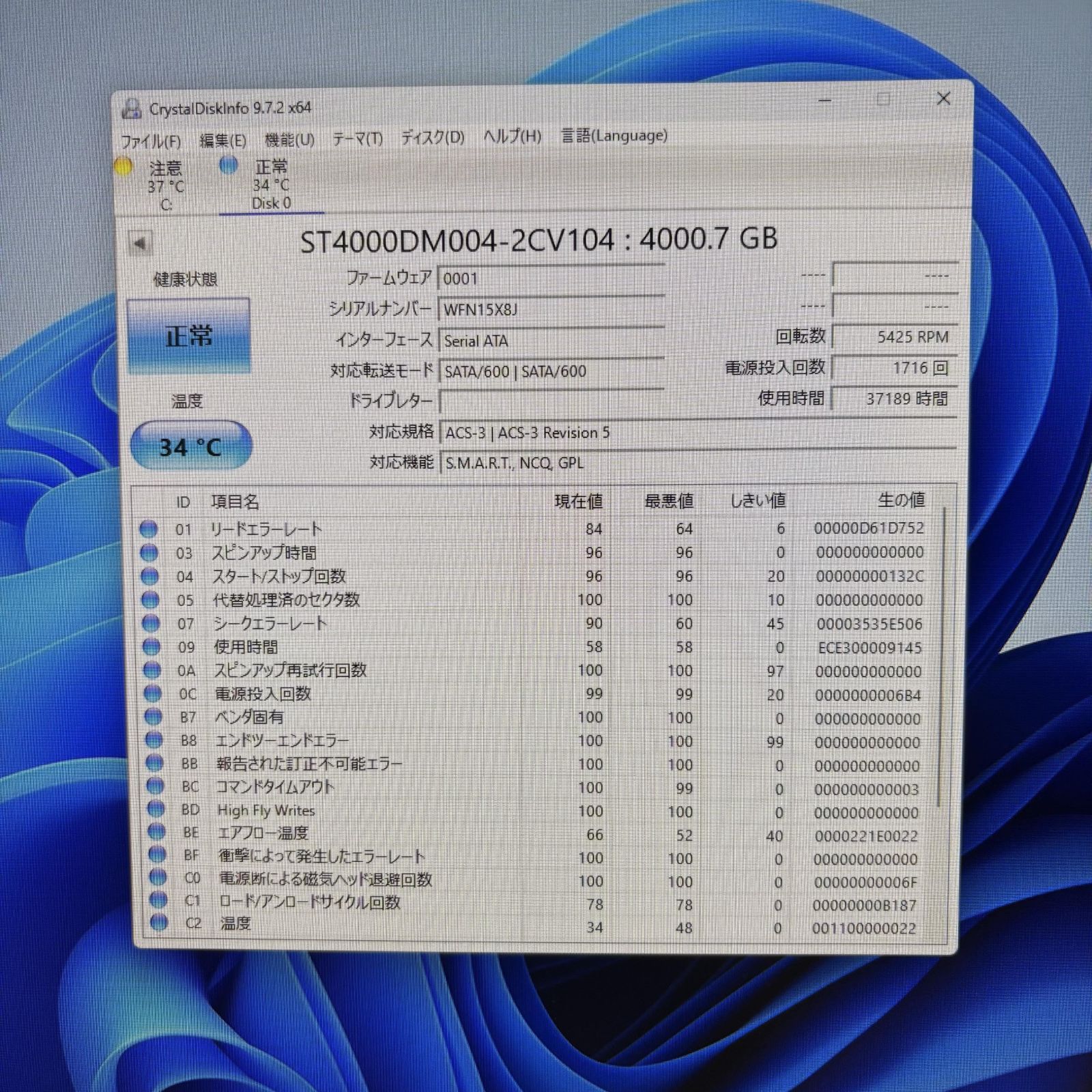Viewport: 1092px width, 1092px height.
Task: Select the blue 正常 icon above Disk 0
Action: coord(225,166)
